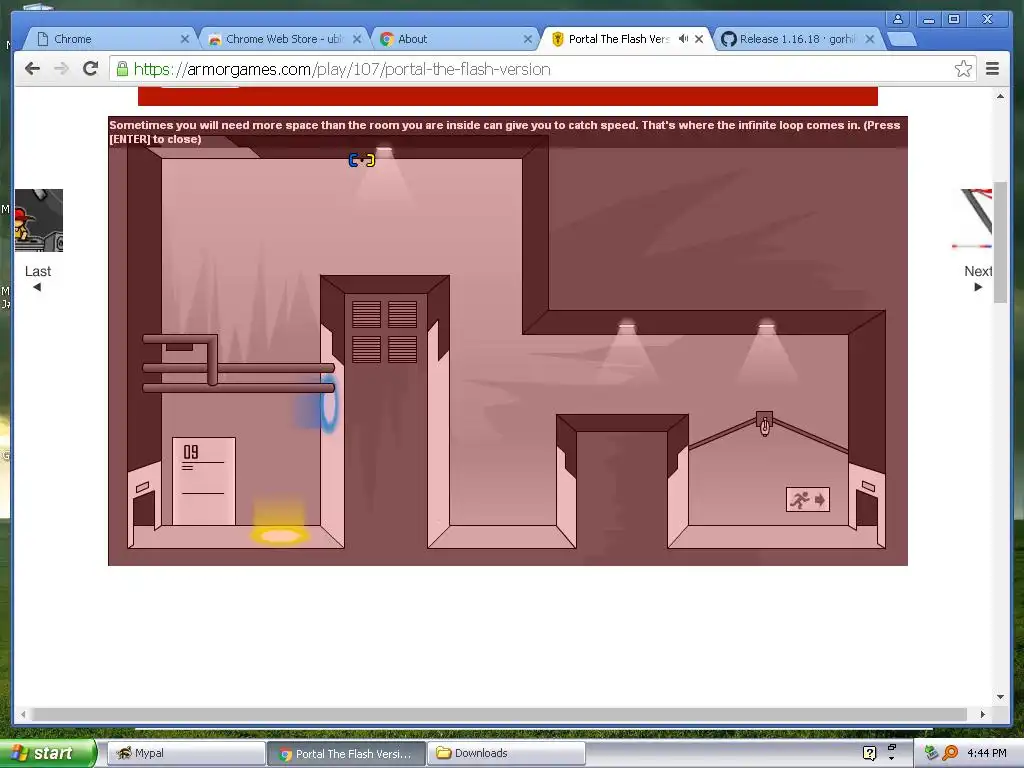Click the tutorial hint text at top
Image resolution: width=1024 pixels, height=768 pixels.
pyautogui.click(x=504, y=132)
